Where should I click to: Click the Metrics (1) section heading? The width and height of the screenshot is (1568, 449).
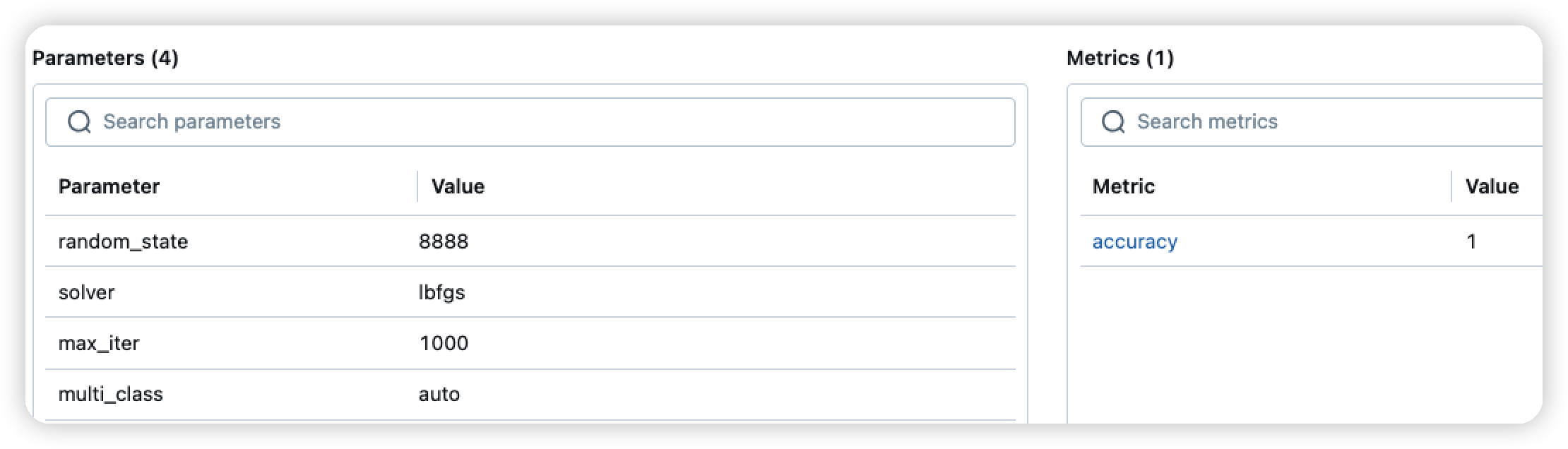click(1119, 58)
